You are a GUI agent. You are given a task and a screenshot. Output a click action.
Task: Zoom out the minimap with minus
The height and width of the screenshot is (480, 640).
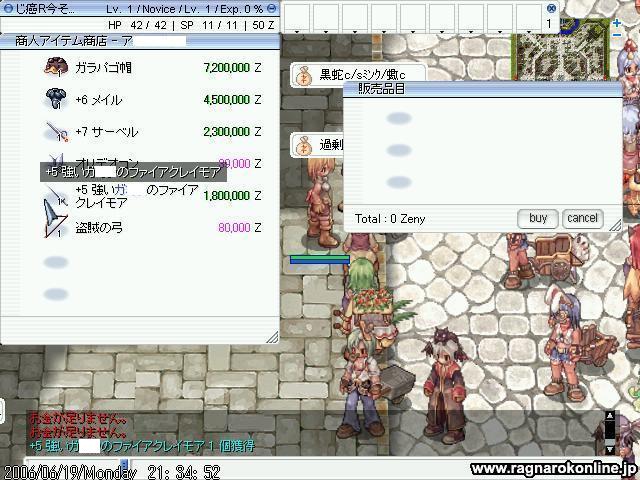[617, 35]
